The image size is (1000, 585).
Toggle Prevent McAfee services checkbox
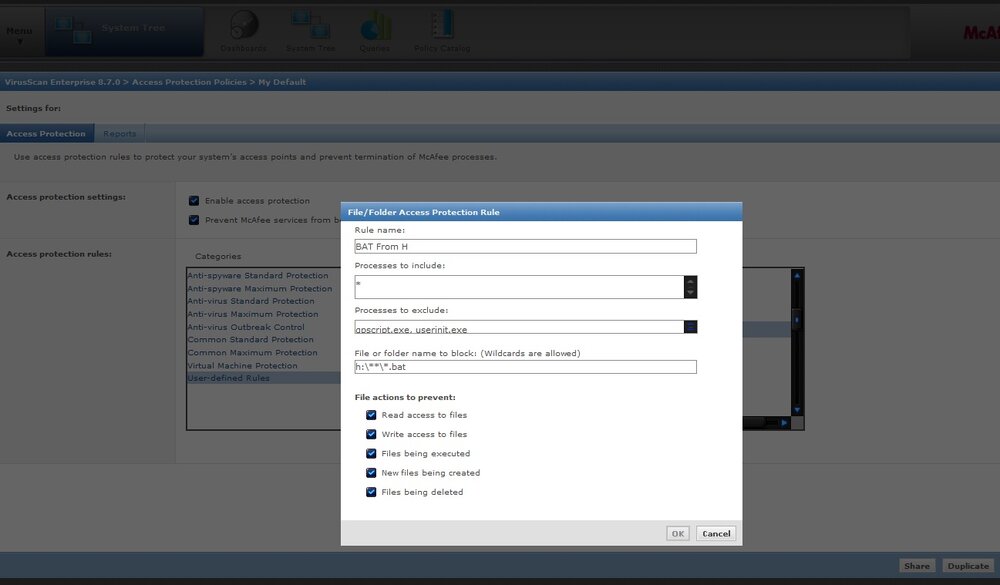(x=194, y=220)
